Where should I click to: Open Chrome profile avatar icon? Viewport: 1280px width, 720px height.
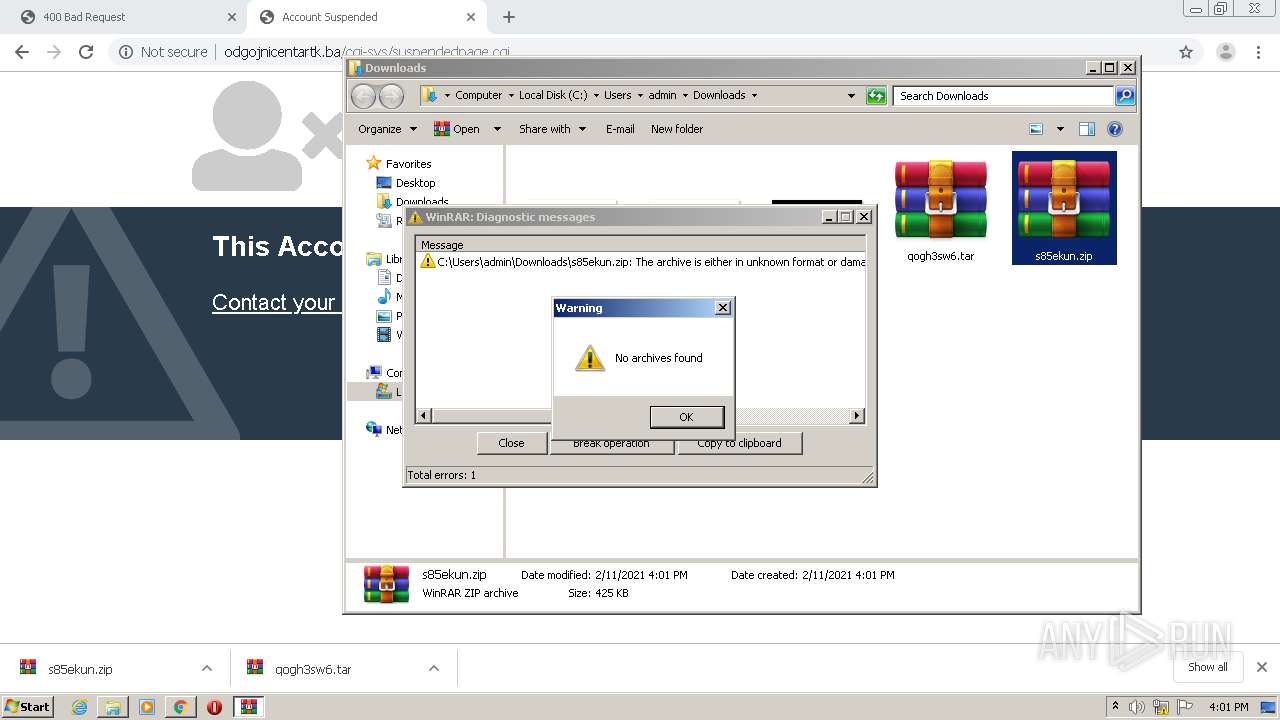point(1224,52)
